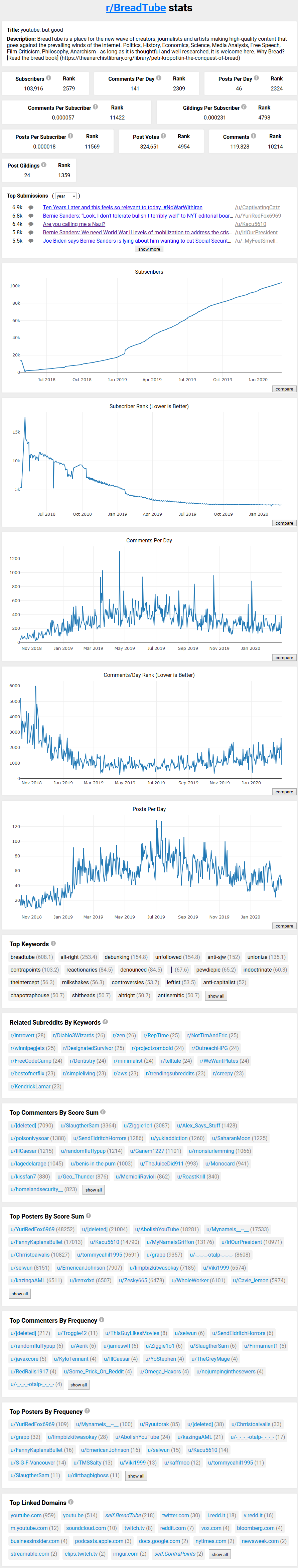Click help icon beside Top Commenters By Score Sum
The image size is (298, 1568).
click(103, 1112)
